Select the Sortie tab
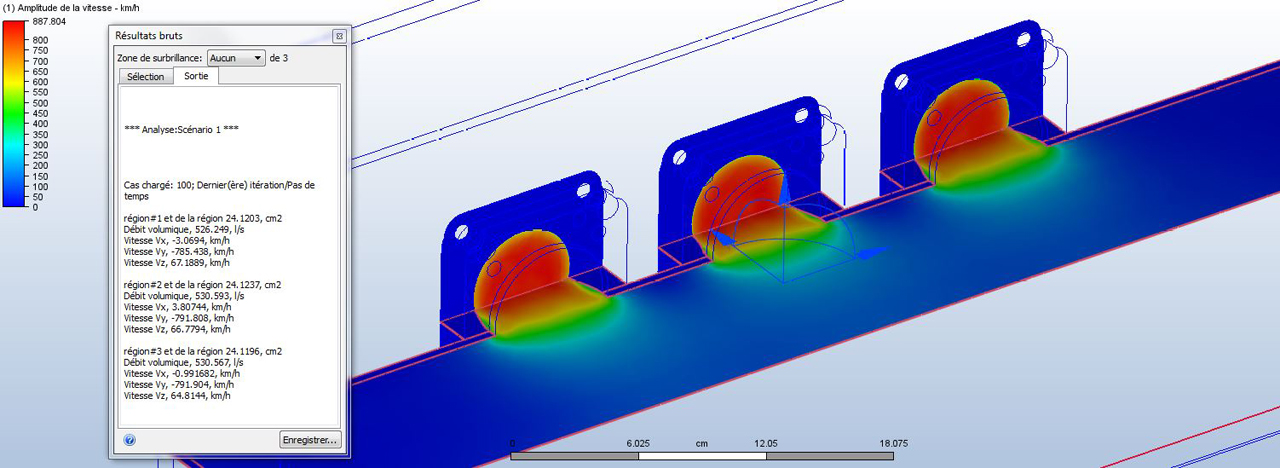The width and height of the screenshot is (1280, 468). (x=196, y=77)
